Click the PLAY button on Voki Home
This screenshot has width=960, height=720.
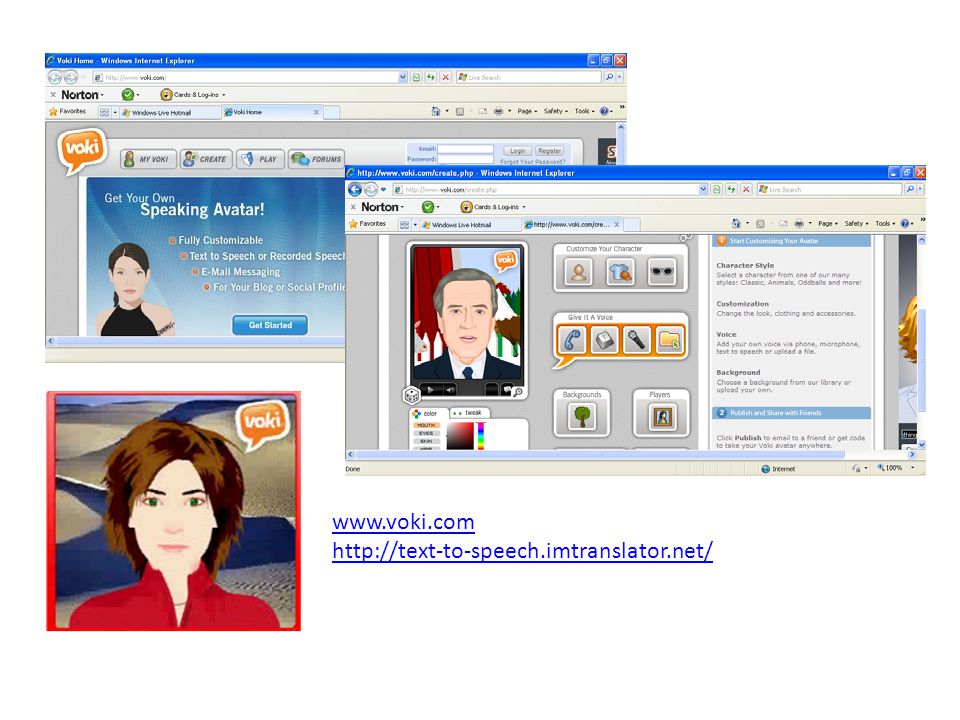pos(261,159)
